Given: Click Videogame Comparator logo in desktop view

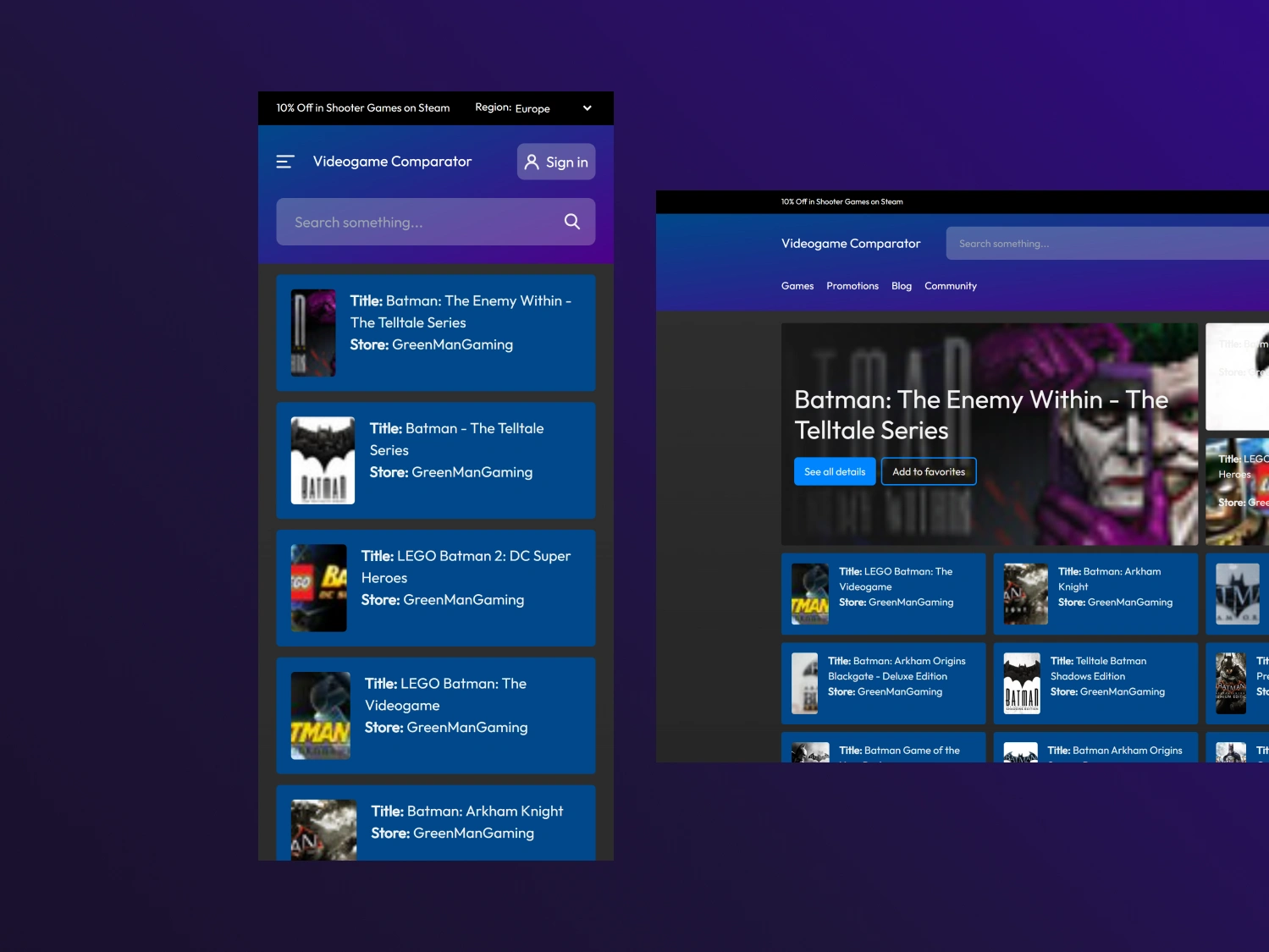Looking at the screenshot, I should pos(851,244).
